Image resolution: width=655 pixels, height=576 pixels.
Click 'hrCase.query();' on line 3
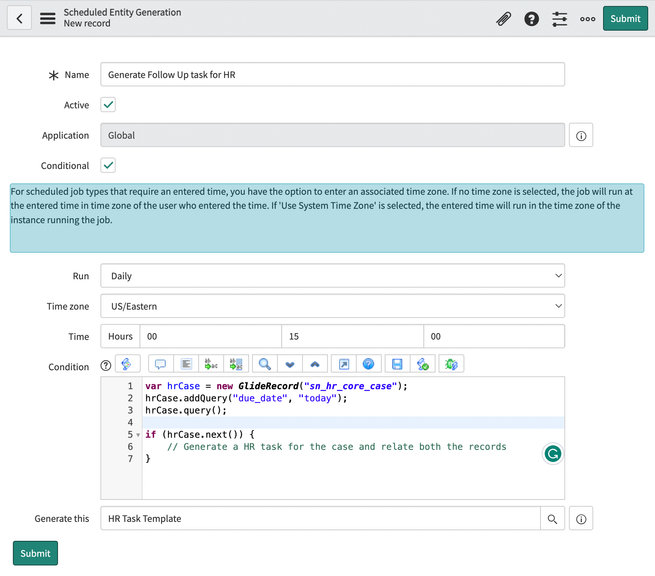pyautogui.click(x=186, y=410)
